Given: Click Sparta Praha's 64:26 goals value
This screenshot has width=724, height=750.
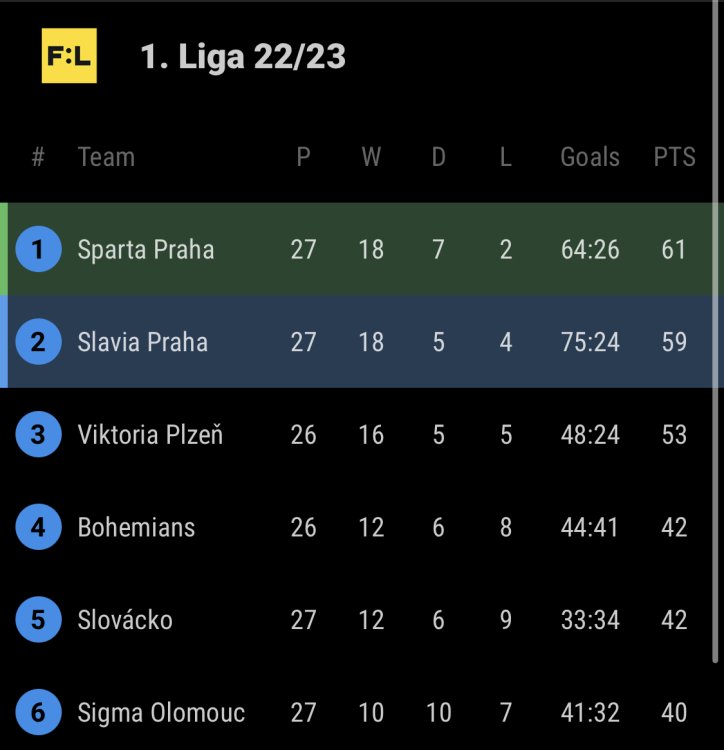Looking at the screenshot, I should tap(590, 249).
